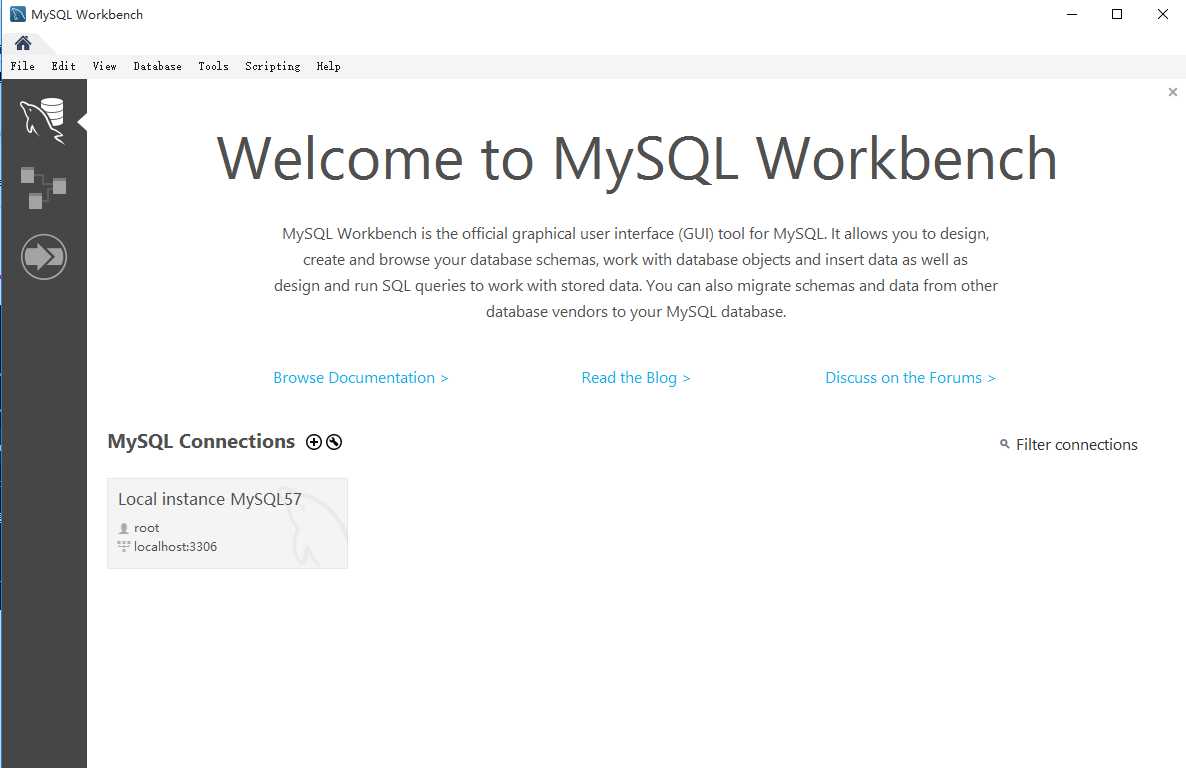Open the Local instance MySQL57 connection tile
The image size is (1186, 768).
pos(228,523)
